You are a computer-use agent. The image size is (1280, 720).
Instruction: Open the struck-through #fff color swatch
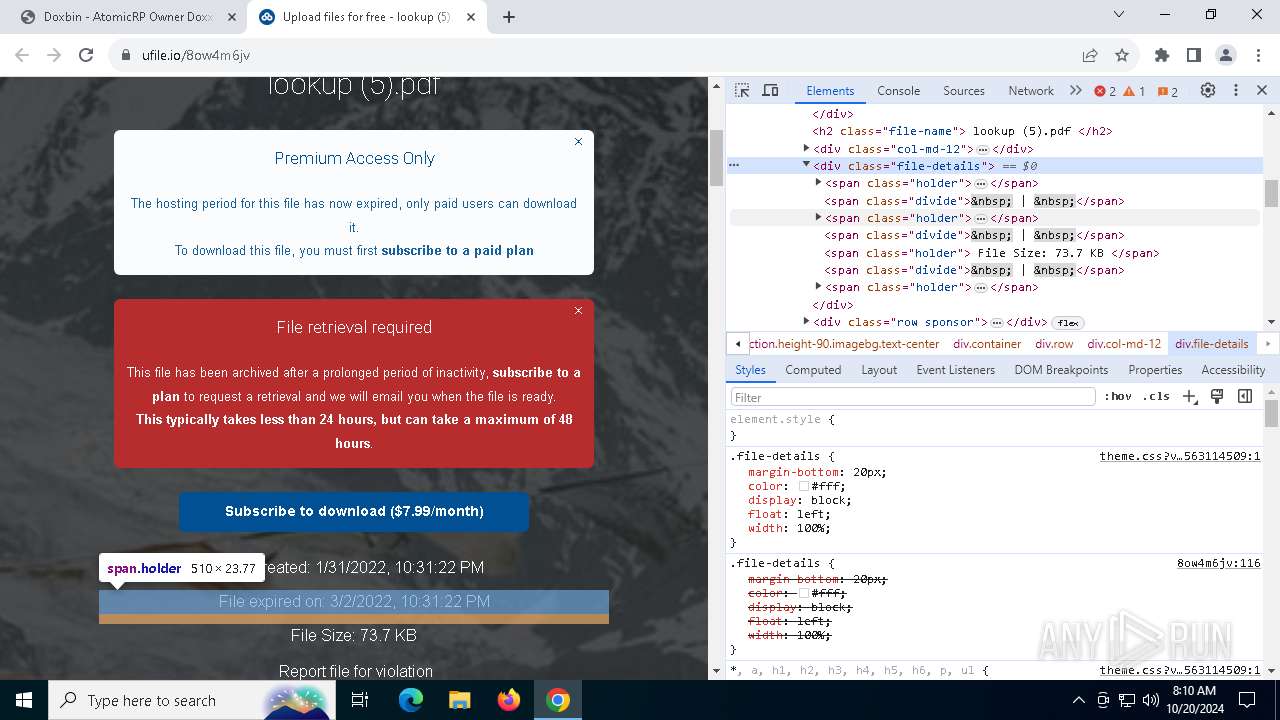click(803, 593)
